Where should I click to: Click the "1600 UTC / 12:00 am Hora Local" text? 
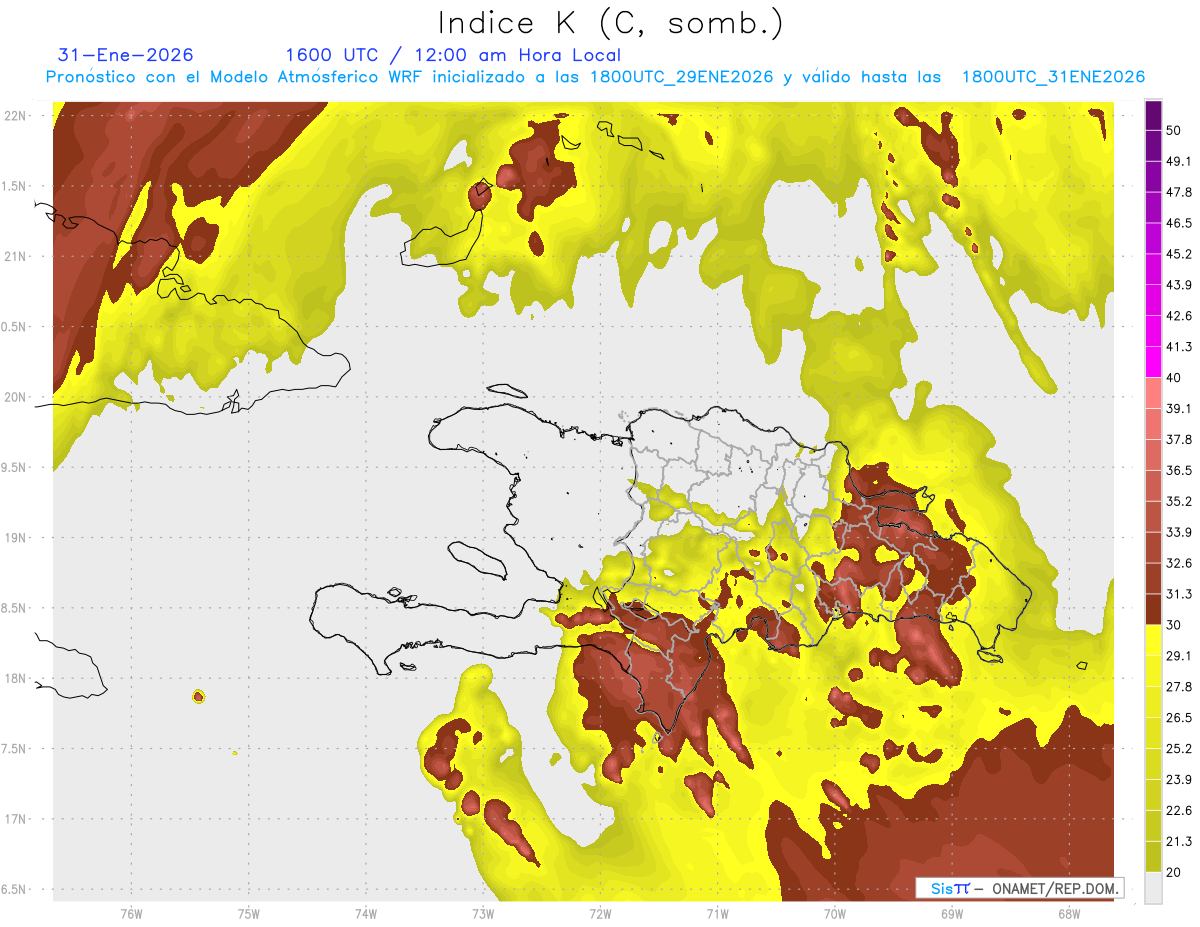pos(453,55)
